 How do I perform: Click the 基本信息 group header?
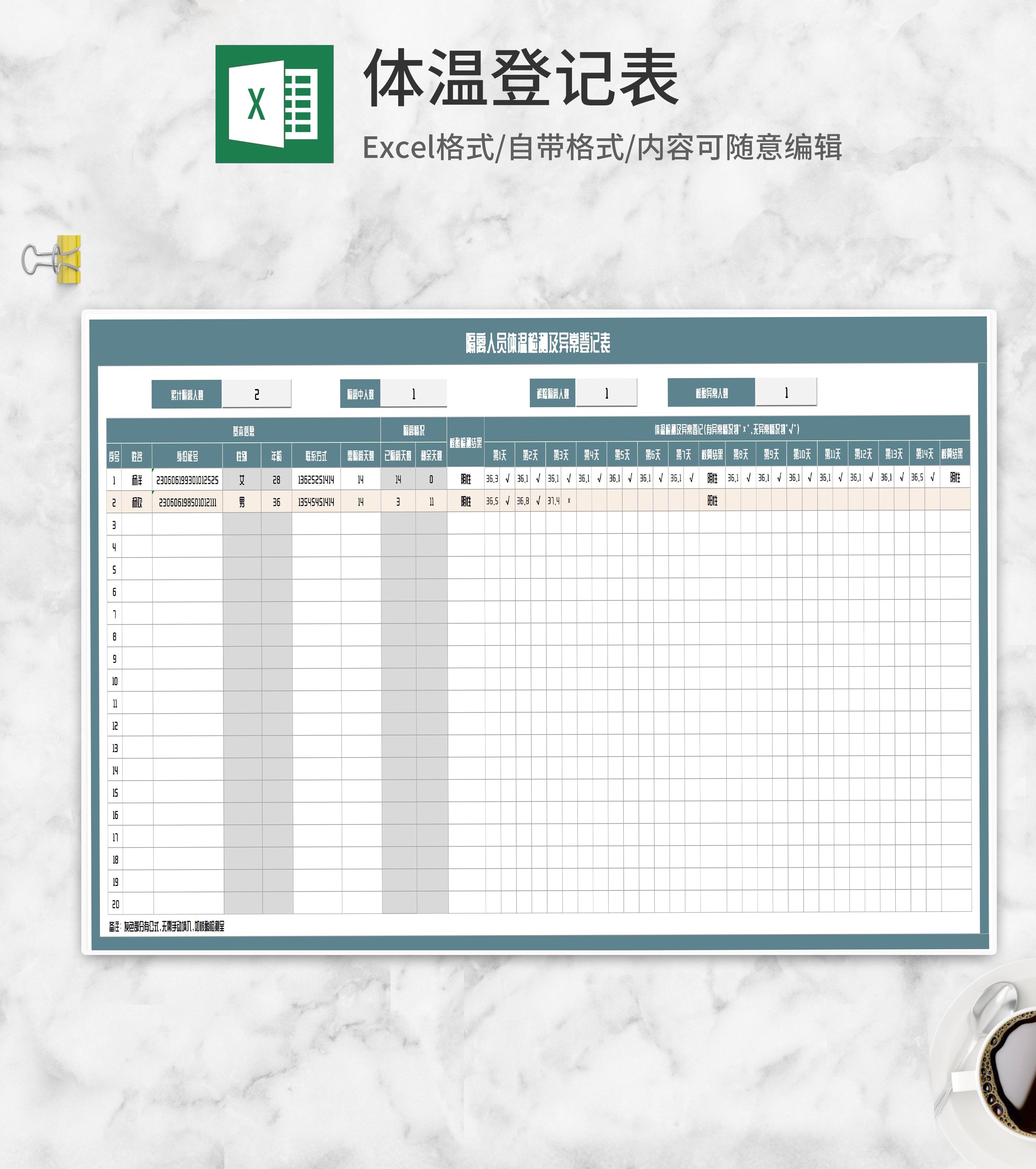(x=244, y=431)
